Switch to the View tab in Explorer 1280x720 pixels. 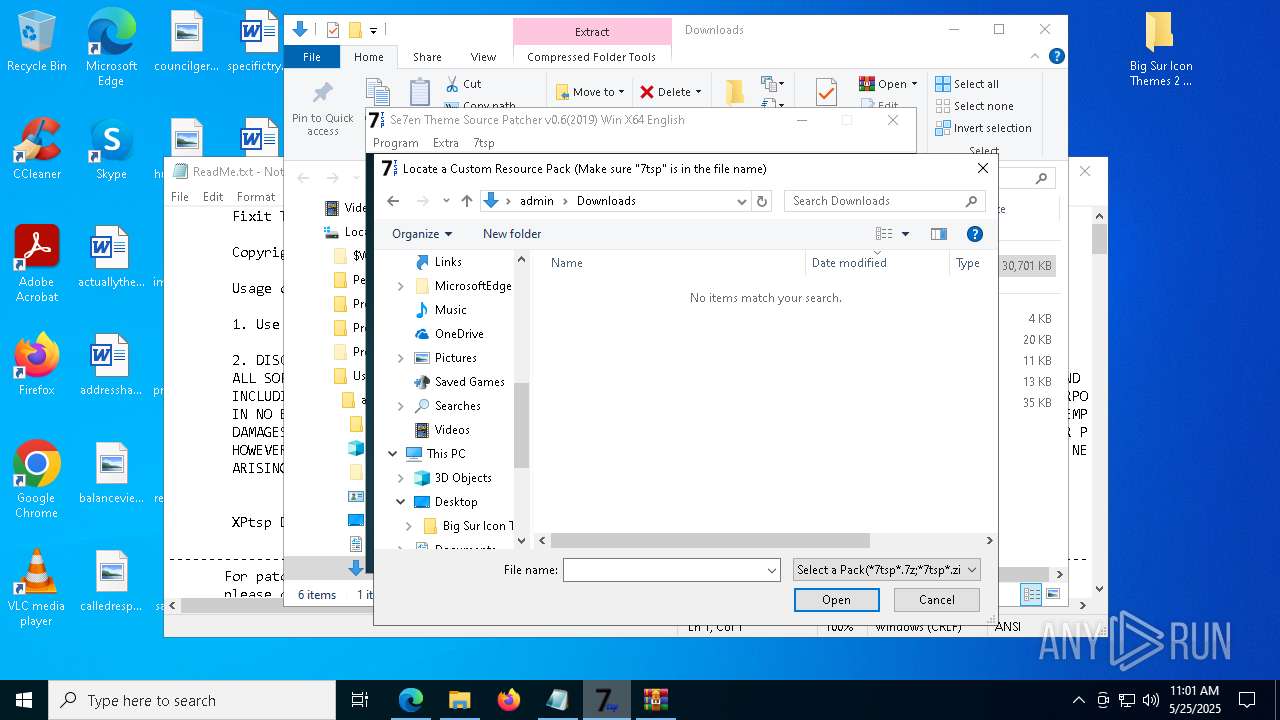tap(483, 57)
